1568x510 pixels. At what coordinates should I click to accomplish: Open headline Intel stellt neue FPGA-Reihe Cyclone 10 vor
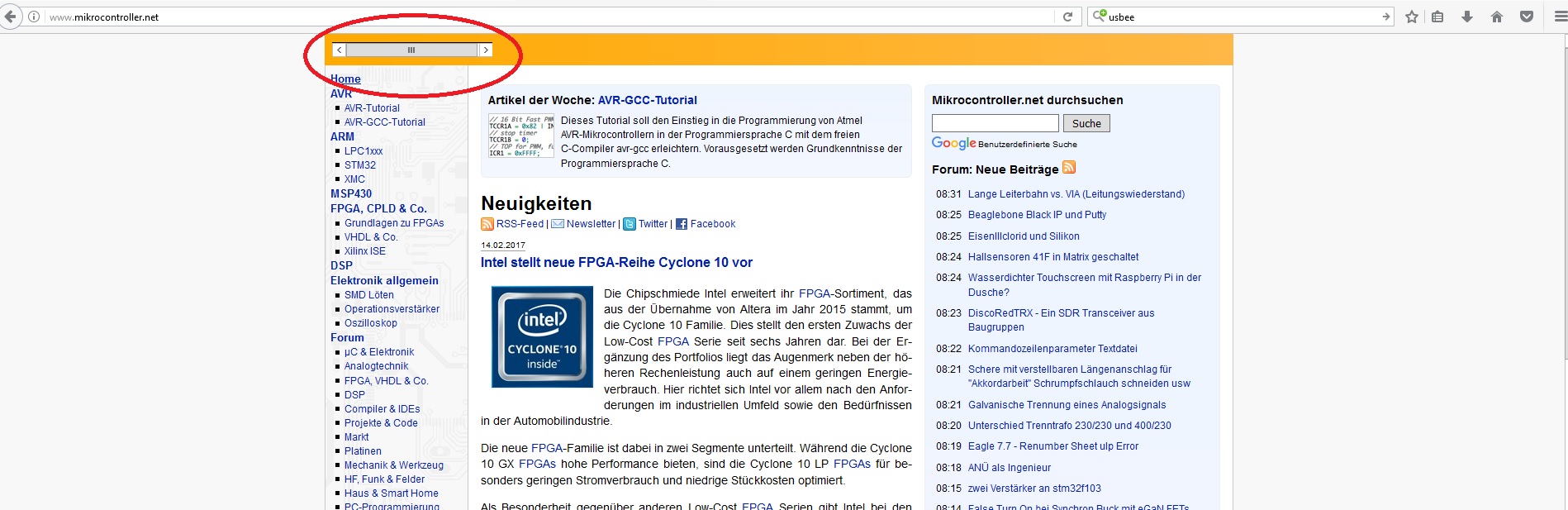click(x=616, y=263)
